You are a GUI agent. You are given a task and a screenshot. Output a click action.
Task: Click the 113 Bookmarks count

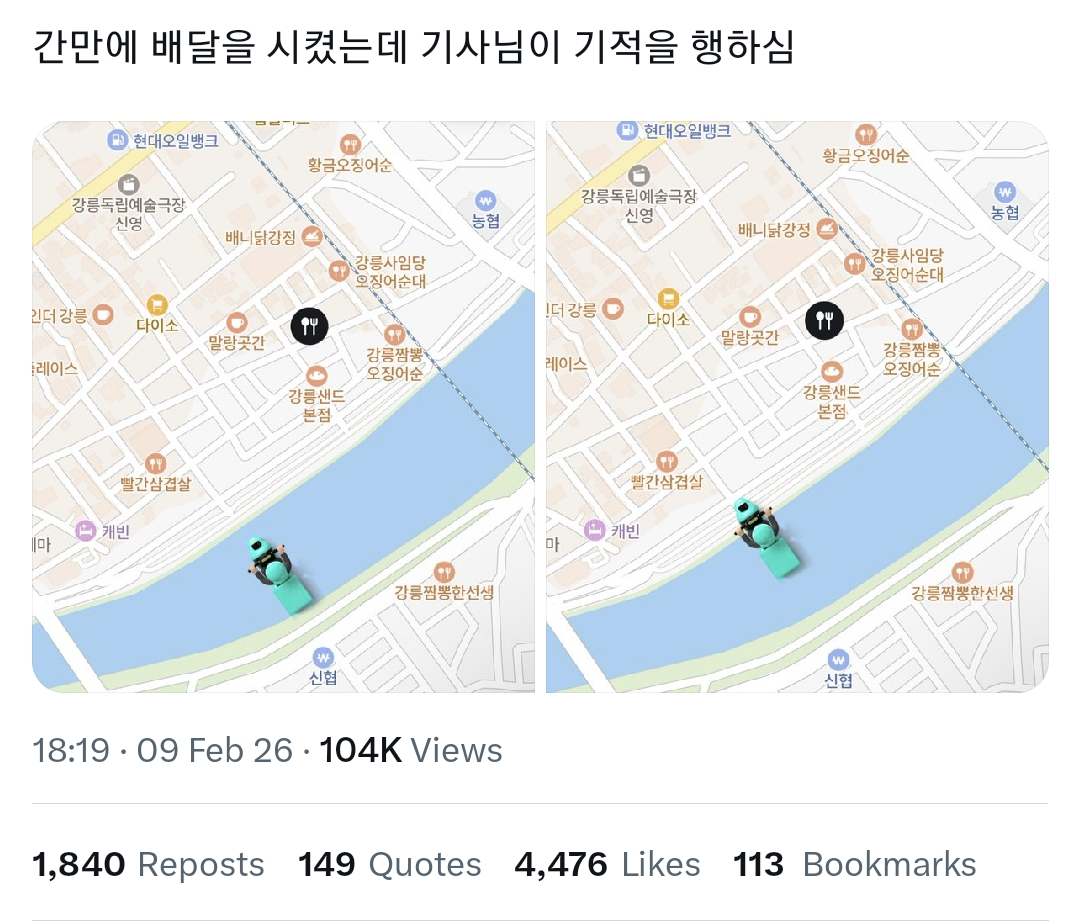click(x=854, y=865)
